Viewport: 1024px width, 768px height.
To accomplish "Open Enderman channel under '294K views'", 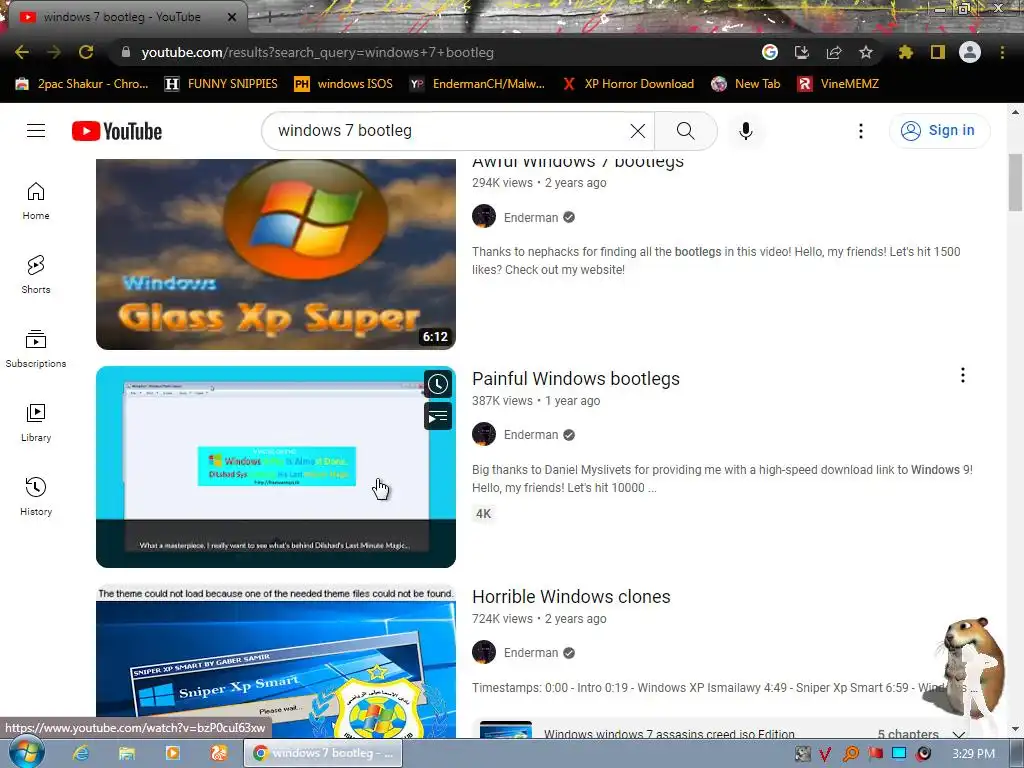I will tap(531, 217).
